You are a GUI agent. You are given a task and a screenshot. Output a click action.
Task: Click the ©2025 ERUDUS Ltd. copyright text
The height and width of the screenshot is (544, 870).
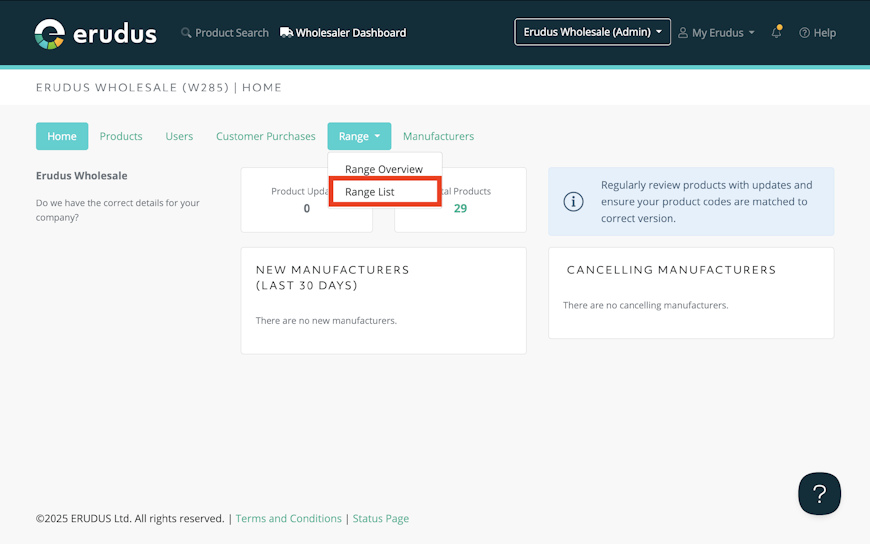pos(130,518)
